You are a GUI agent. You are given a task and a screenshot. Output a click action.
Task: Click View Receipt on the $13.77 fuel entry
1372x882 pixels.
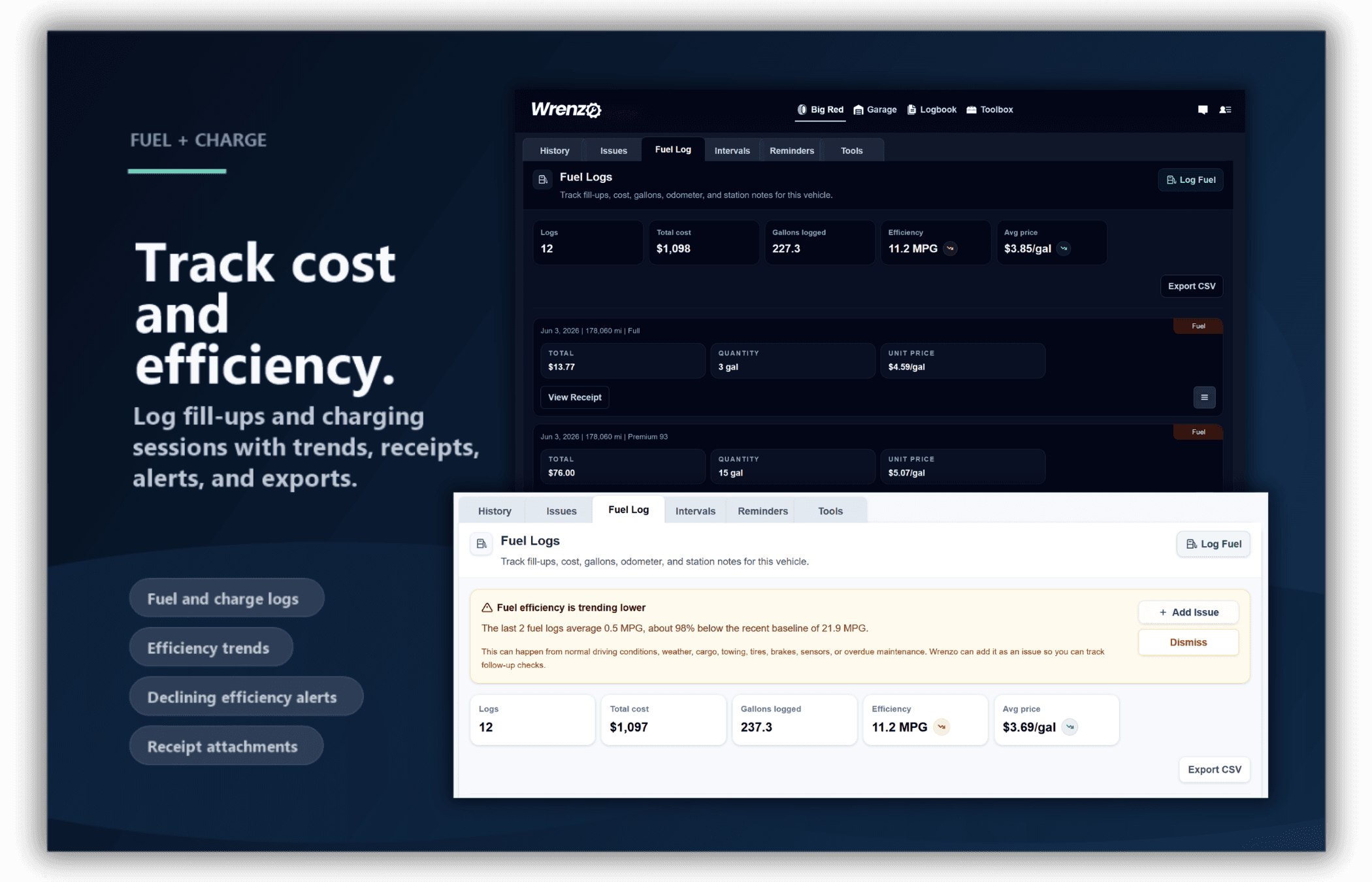click(575, 397)
